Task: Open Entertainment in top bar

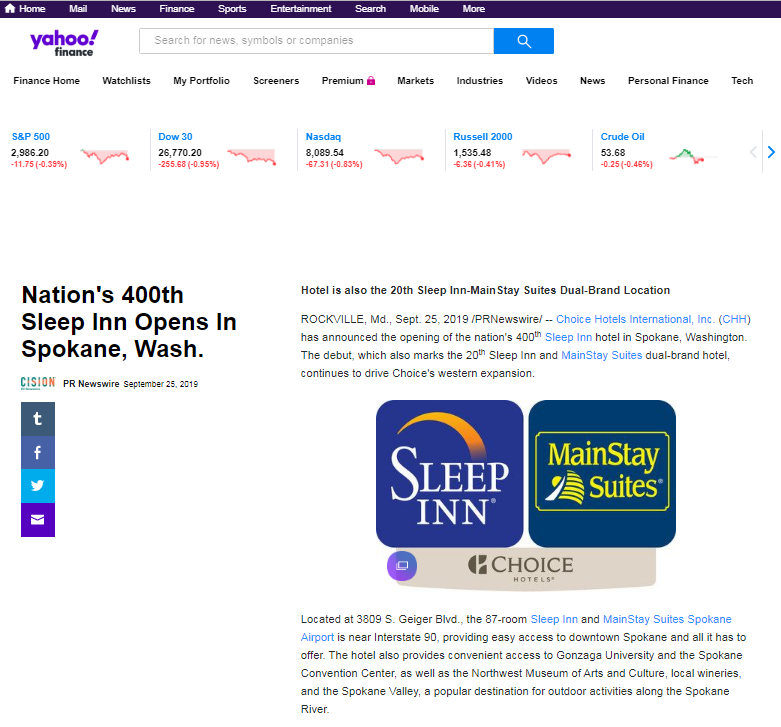Action: click(x=300, y=8)
